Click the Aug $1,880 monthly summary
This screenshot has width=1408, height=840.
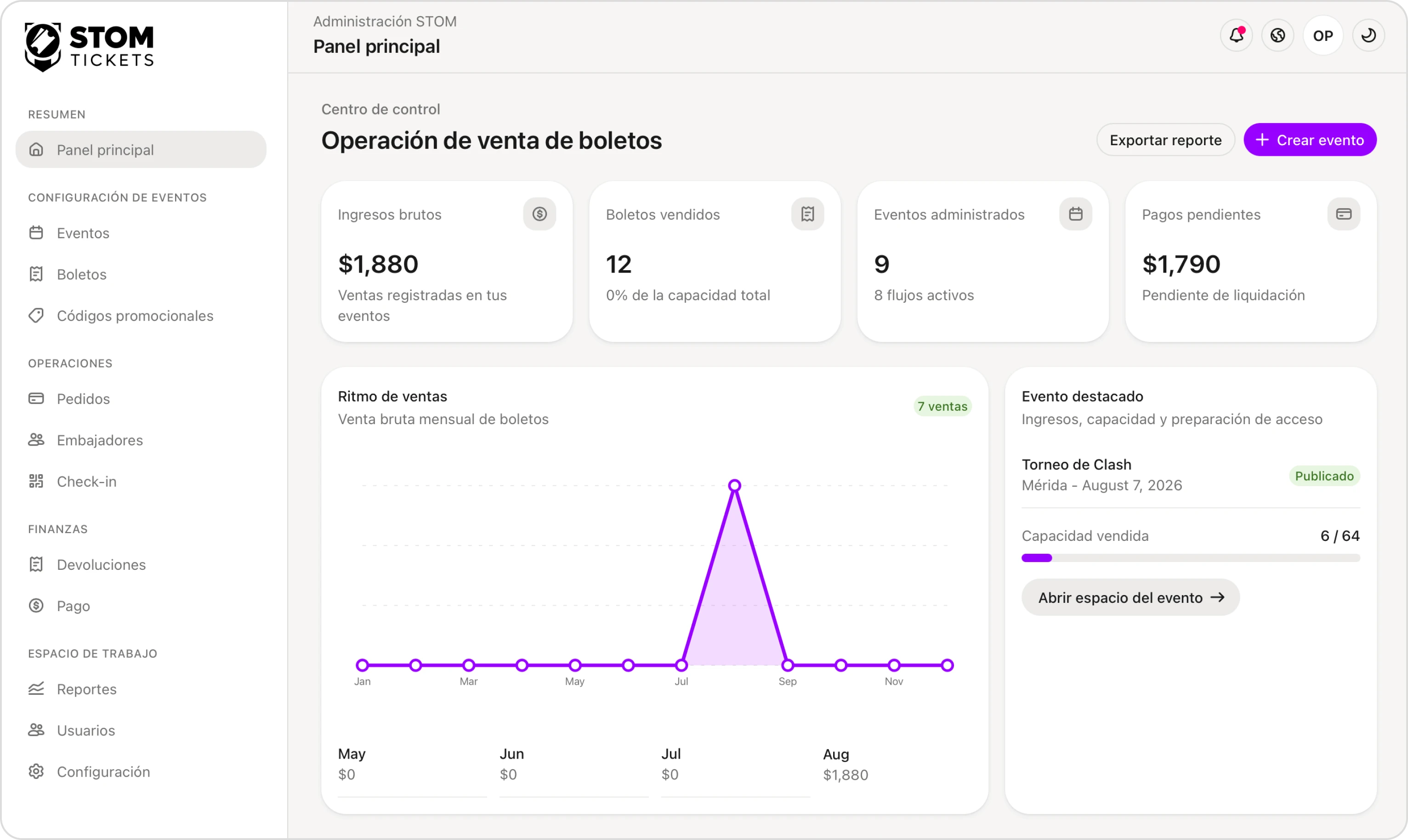pos(846,764)
